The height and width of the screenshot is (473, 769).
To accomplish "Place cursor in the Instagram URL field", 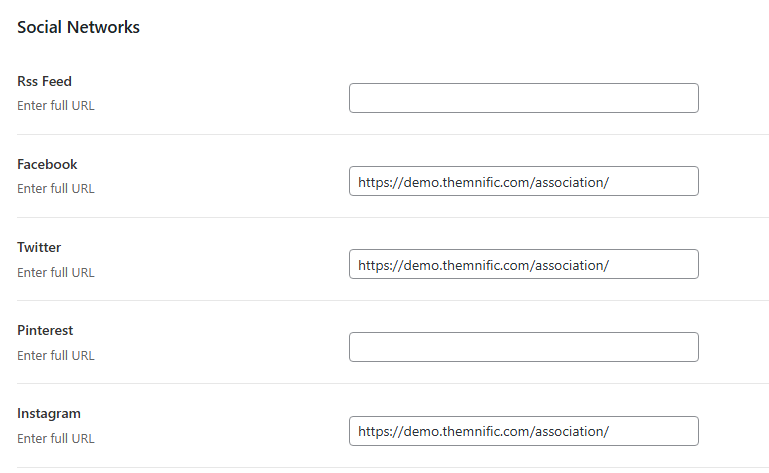I will pos(524,431).
